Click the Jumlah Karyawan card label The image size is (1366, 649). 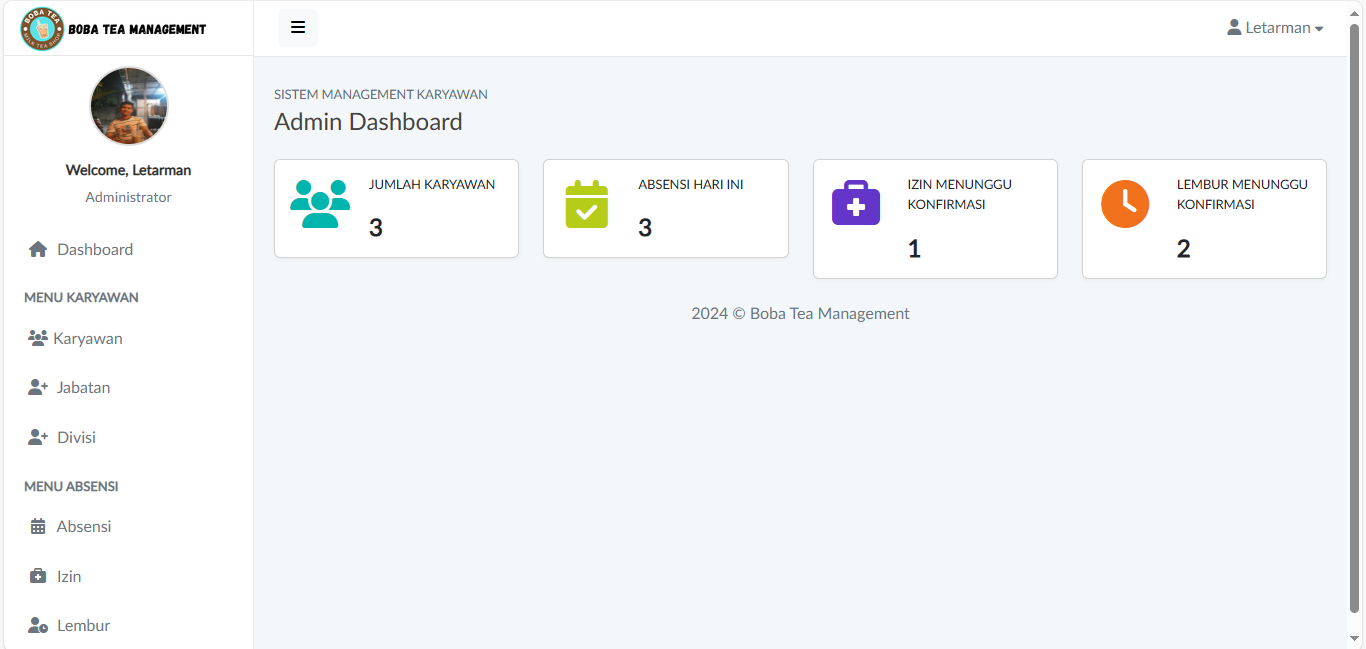pos(432,184)
